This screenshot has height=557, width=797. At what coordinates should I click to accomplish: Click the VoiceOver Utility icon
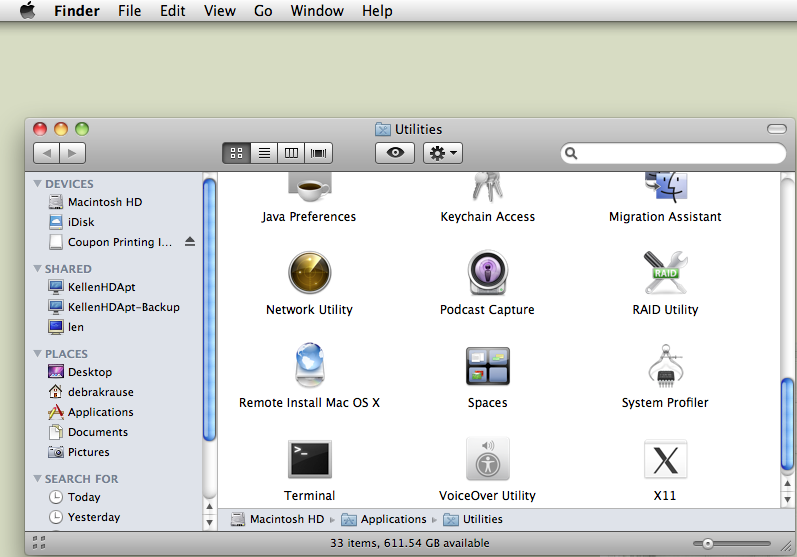pos(487,458)
